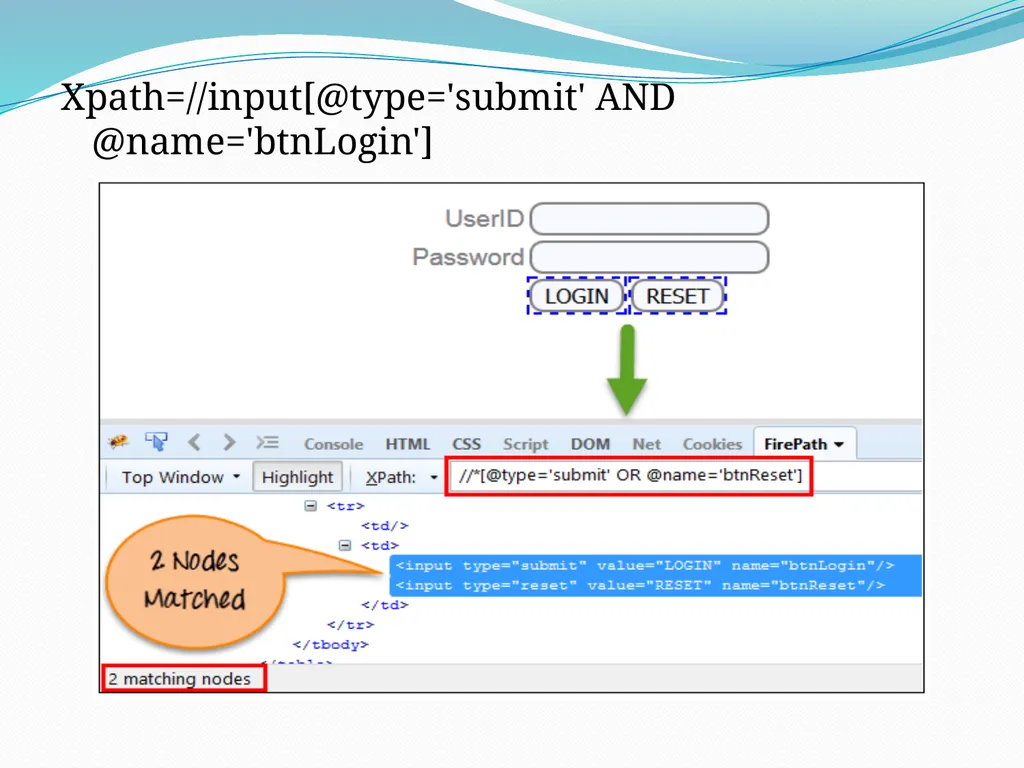
Task: Switch to the Console tab
Action: (x=334, y=444)
